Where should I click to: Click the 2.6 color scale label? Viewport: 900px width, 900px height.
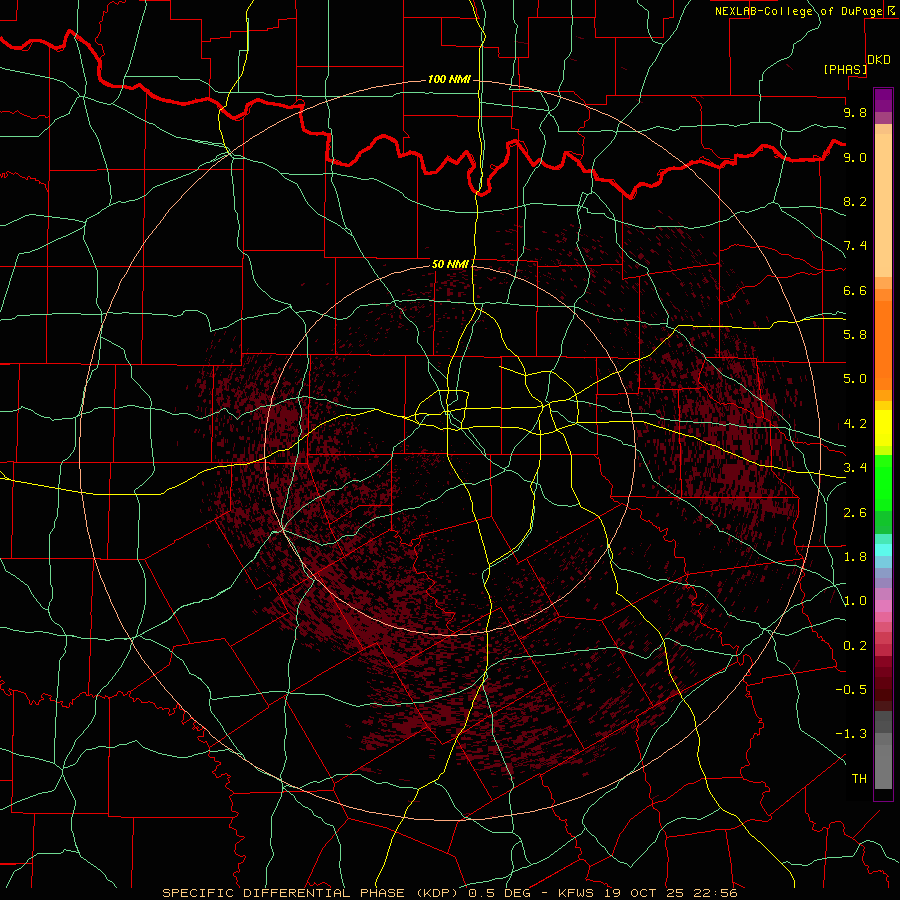click(855, 513)
